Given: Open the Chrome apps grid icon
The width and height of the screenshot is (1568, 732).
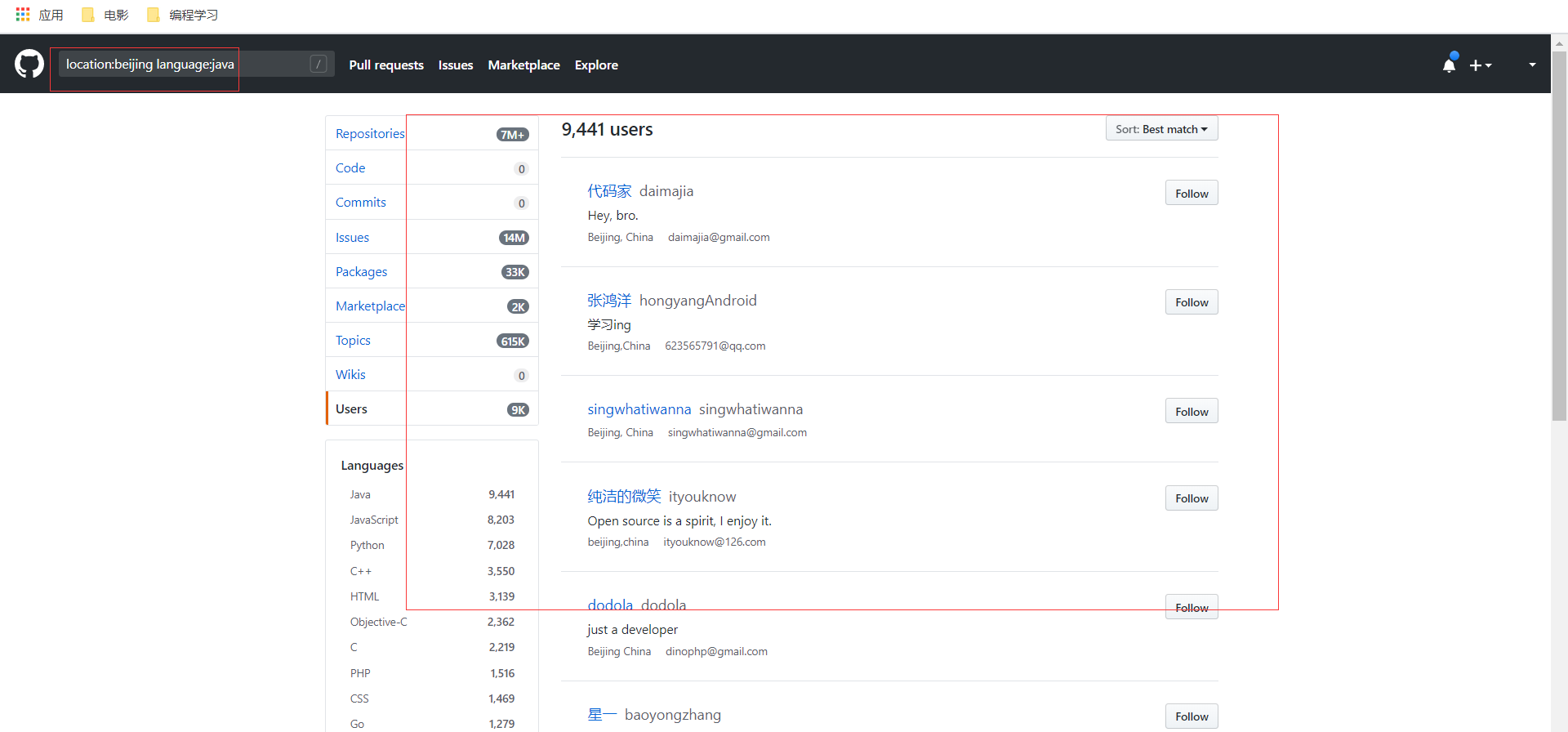Looking at the screenshot, I should [23, 15].
